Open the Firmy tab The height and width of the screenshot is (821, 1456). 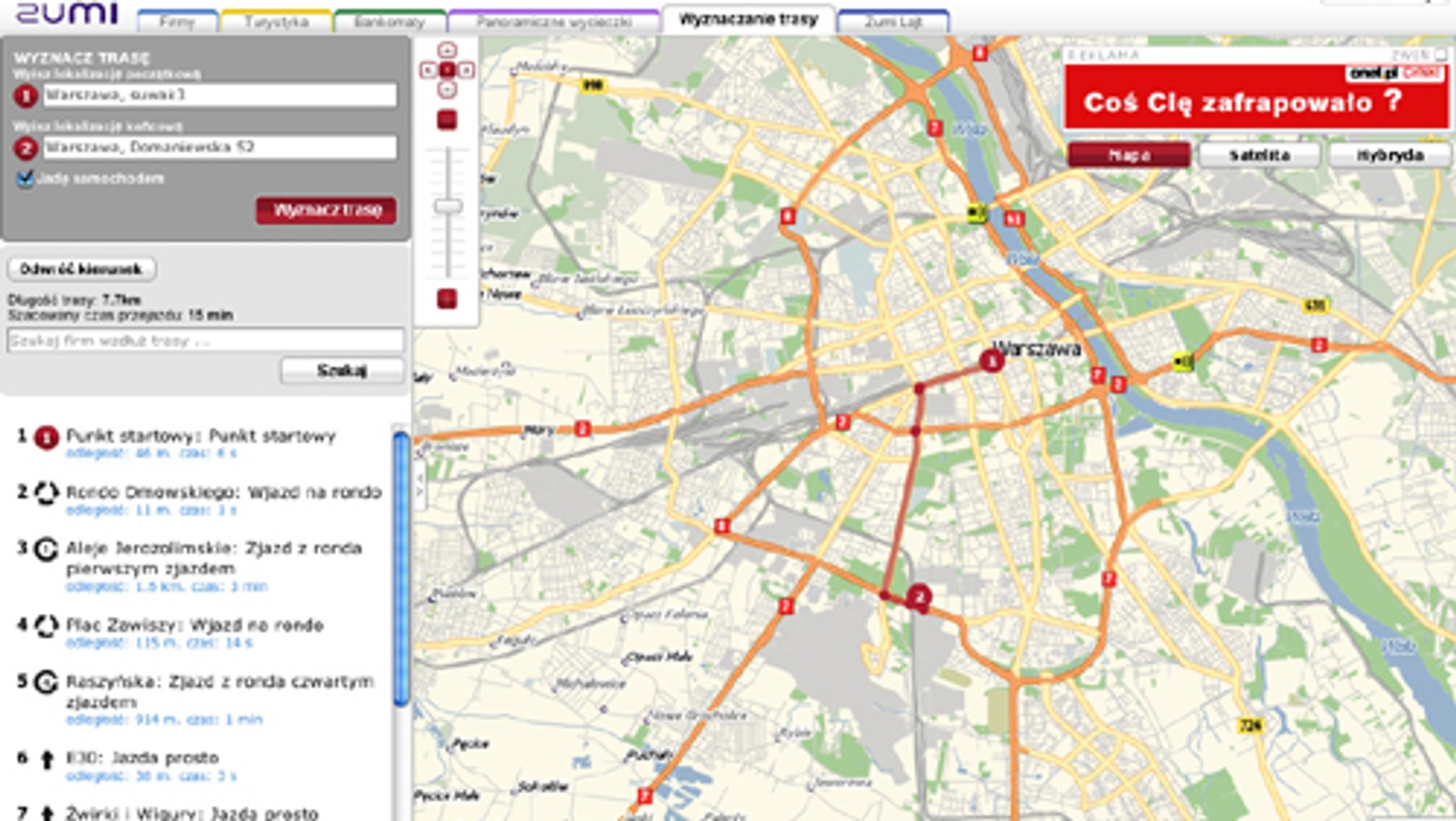177,22
